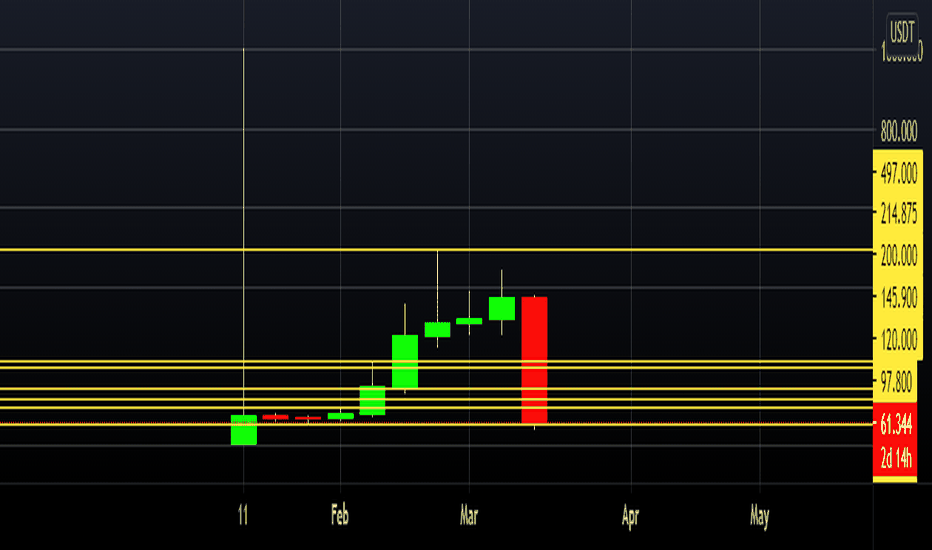932x550 pixels.
Task: Select the May label on time axis
Action: 760,517
